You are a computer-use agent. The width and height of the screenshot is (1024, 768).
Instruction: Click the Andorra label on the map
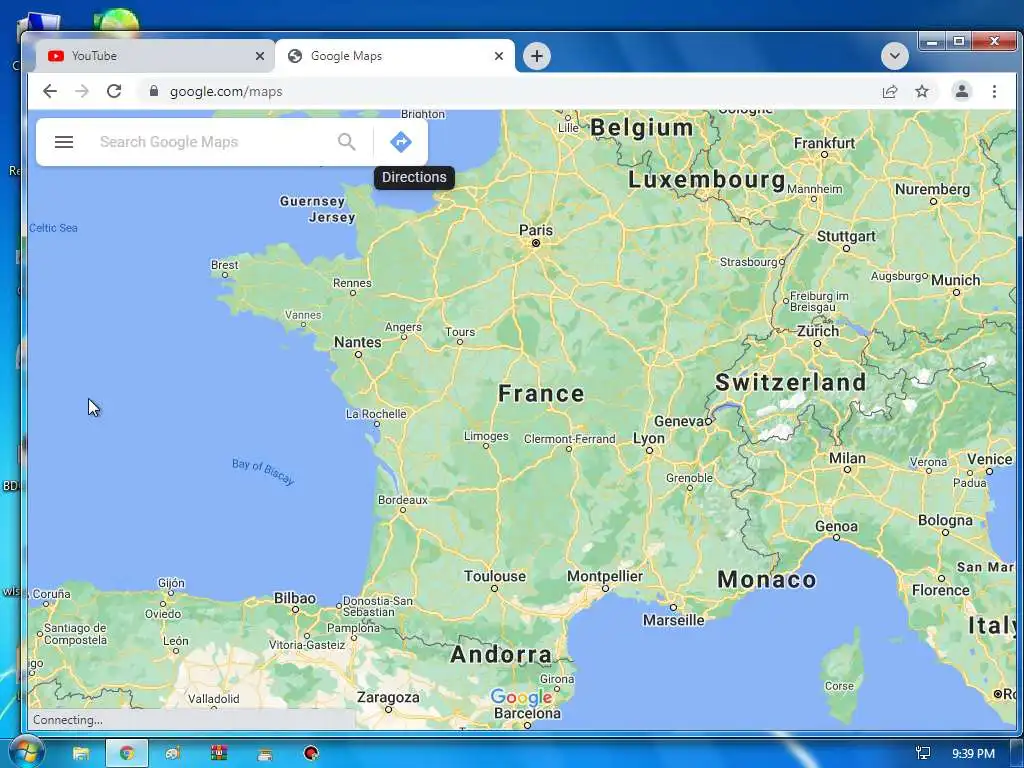[501, 654]
